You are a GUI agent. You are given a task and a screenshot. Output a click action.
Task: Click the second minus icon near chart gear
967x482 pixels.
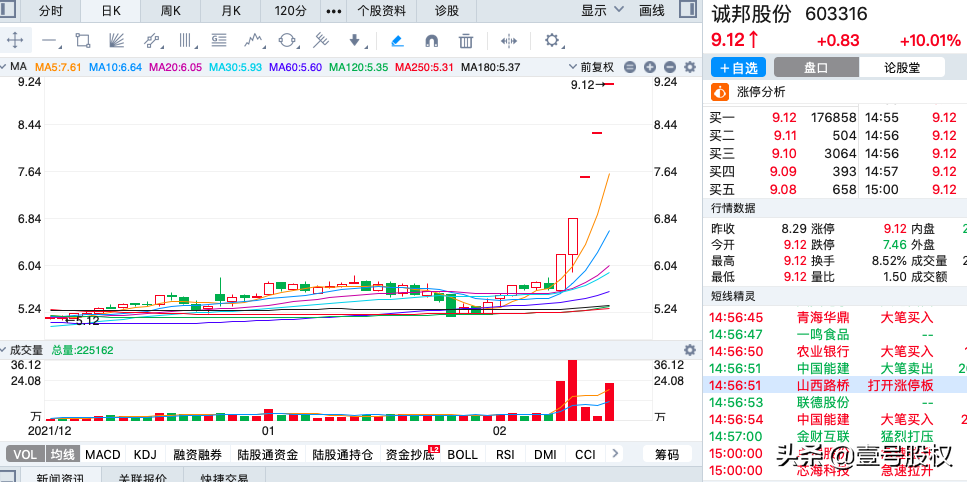click(x=670, y=67)
